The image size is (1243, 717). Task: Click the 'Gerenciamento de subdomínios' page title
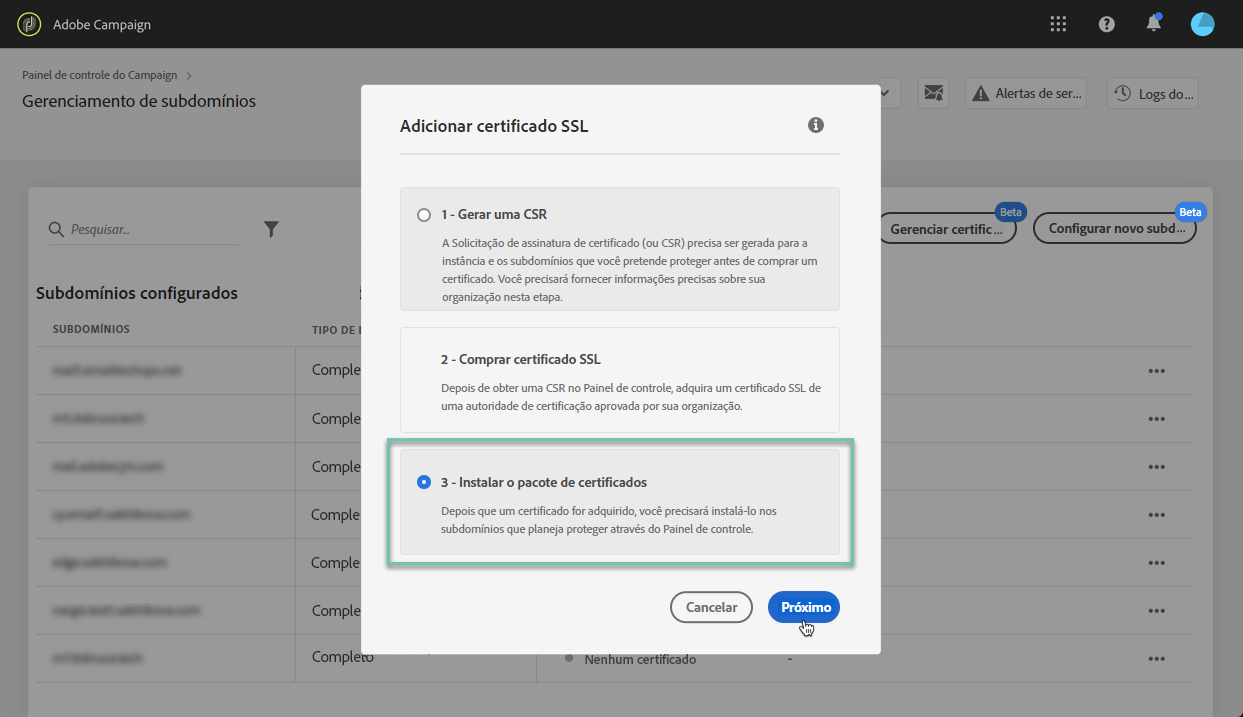tap(139, 101)
